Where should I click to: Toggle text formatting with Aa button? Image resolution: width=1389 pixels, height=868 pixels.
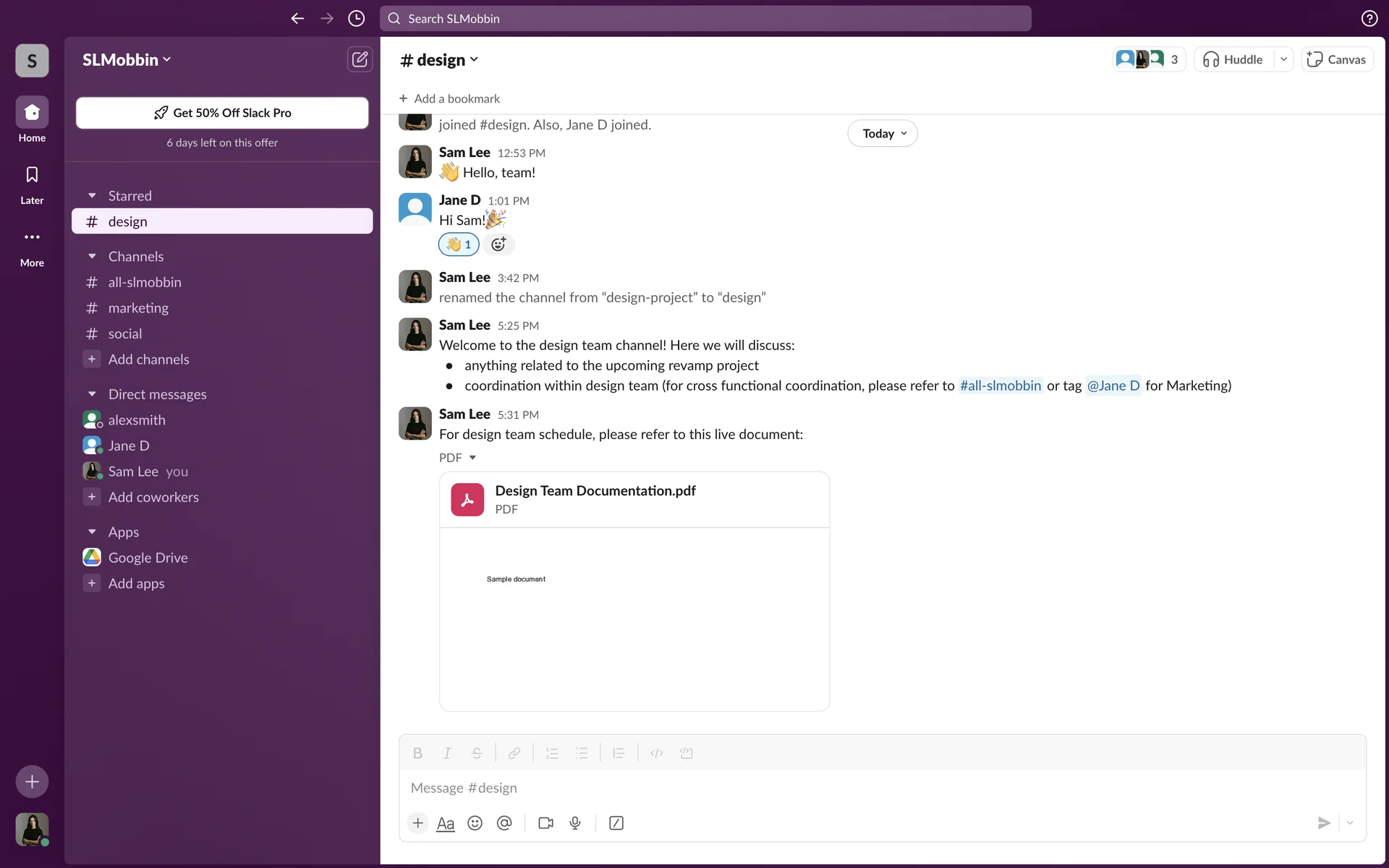point(446,823)
